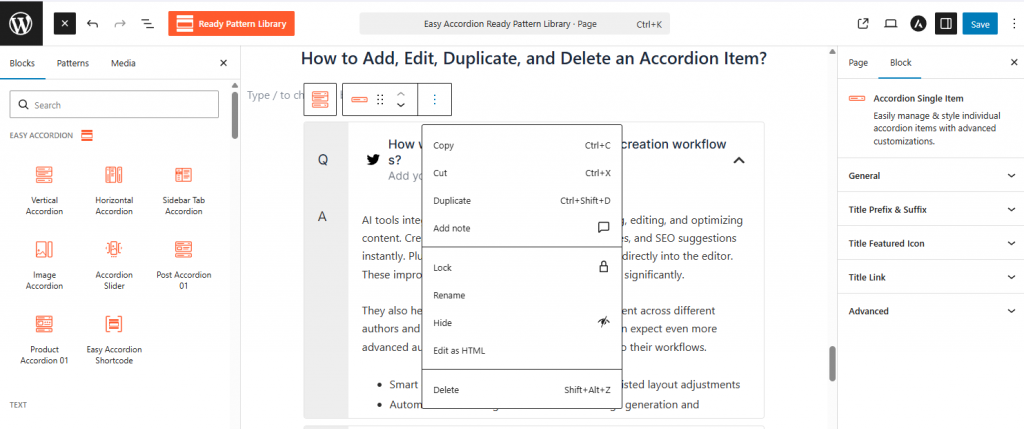Click the WordPress logo icon
The height and width of the screenshot is (429, 1024).
(x=22, y=23)
